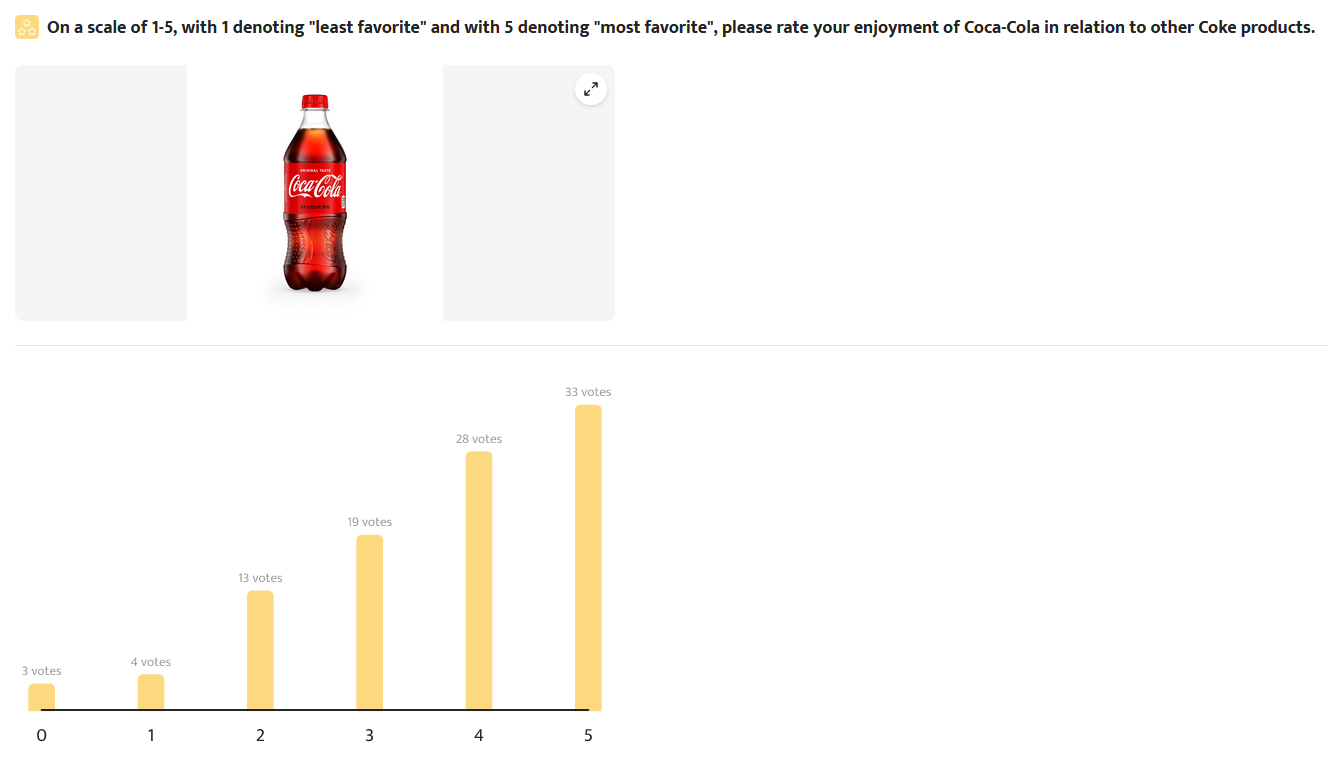Click axis label 3 under chart
The height and width of the screenshot is (771, 1328).
click(x=369, y=736)
